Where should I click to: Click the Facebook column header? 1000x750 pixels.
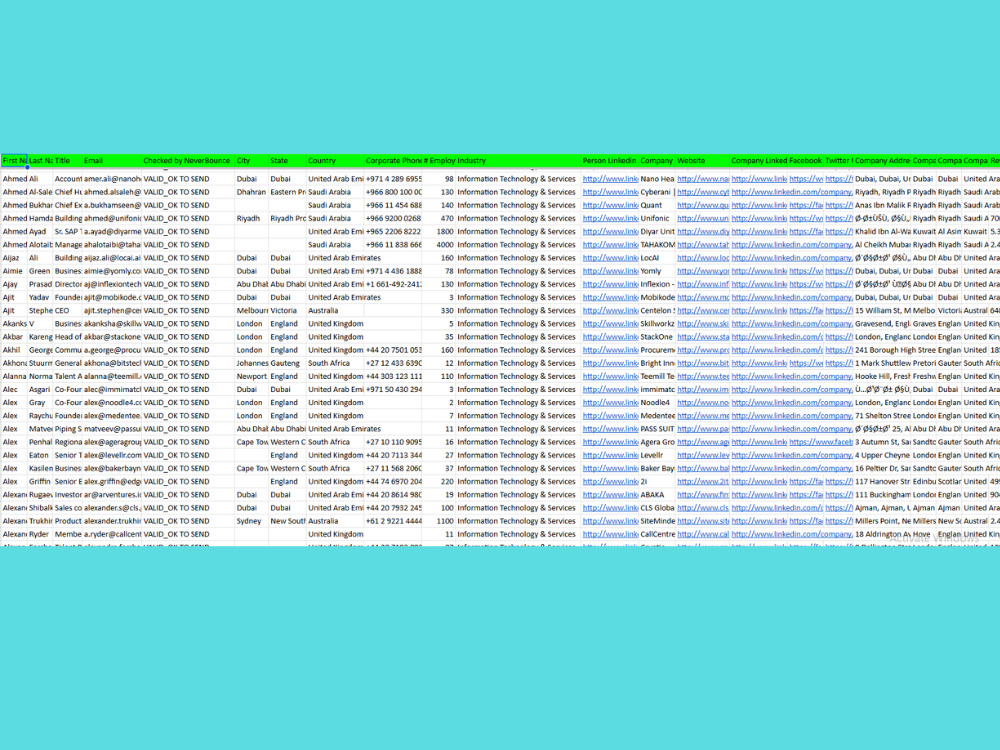point(805,161)
